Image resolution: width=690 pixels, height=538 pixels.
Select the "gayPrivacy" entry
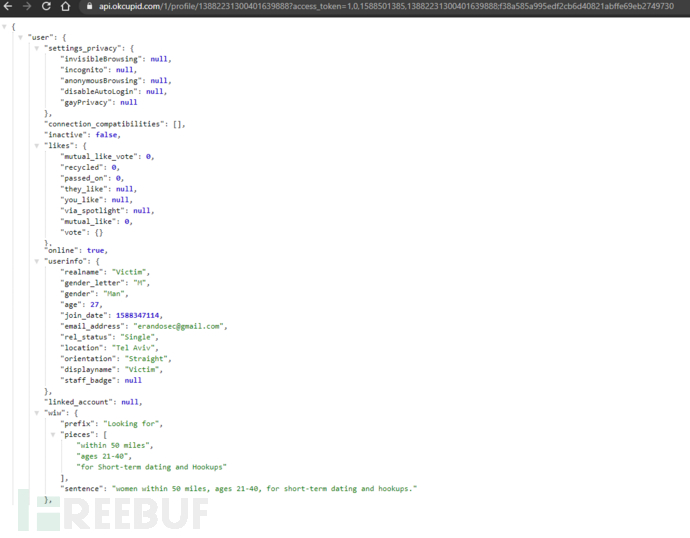tap(99, 102)
